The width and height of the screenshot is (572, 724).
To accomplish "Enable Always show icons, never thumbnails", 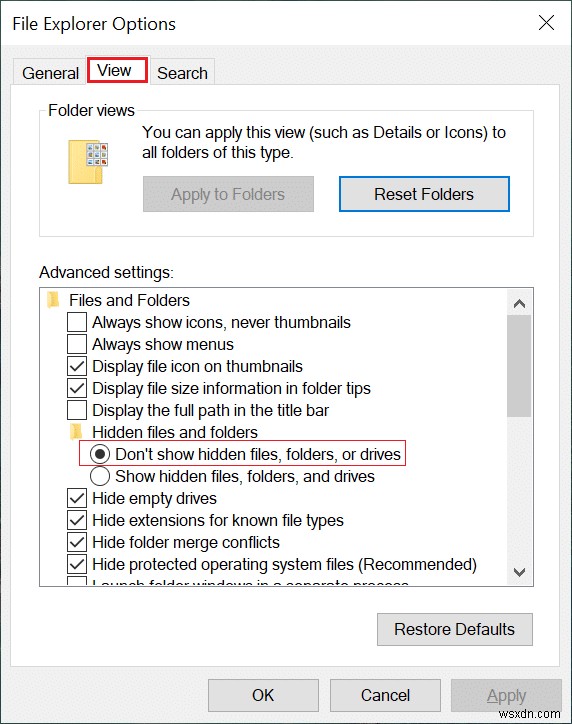I will pyautogui.click(x=77, y=322).
